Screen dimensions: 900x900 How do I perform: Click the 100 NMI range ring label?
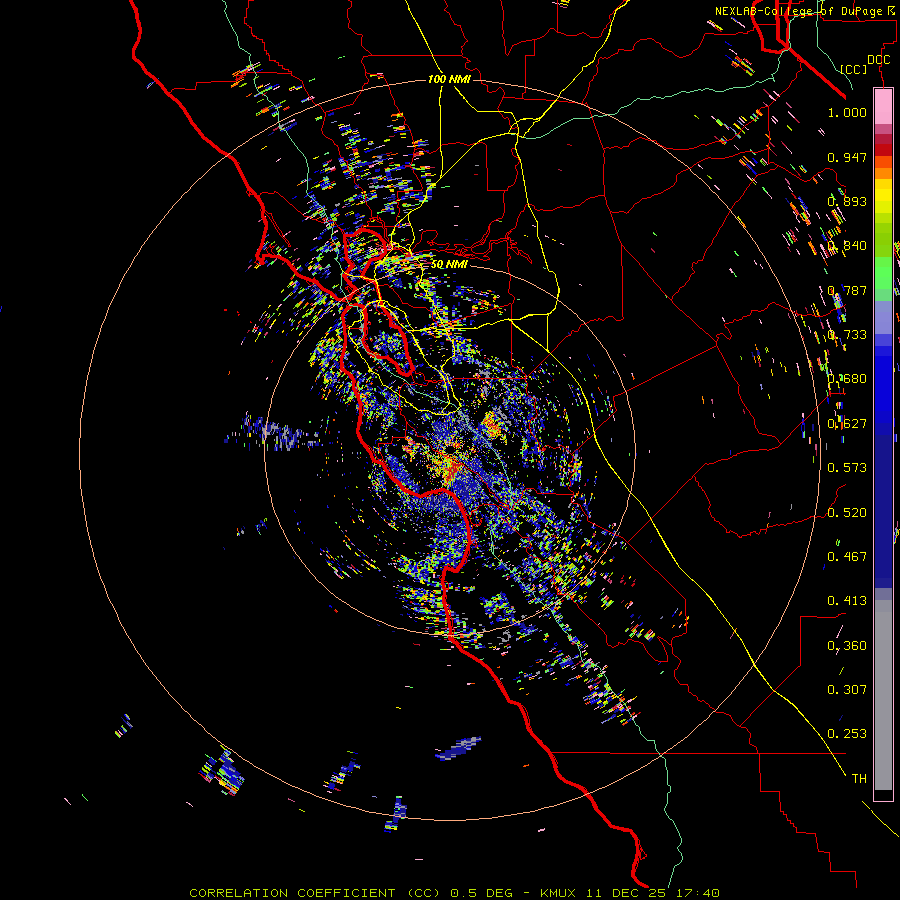[449, 79]
